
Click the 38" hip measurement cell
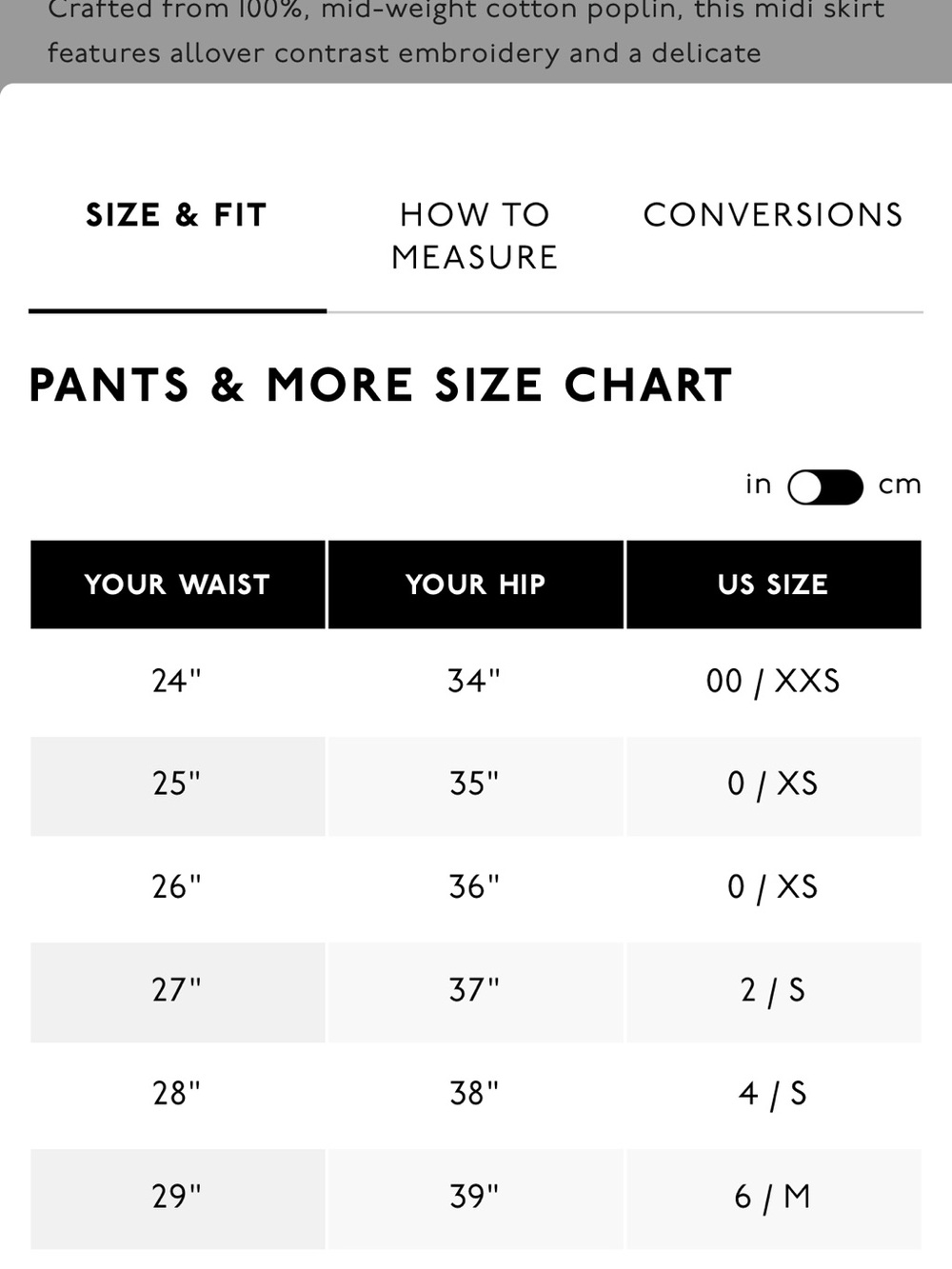[476, 1094]
